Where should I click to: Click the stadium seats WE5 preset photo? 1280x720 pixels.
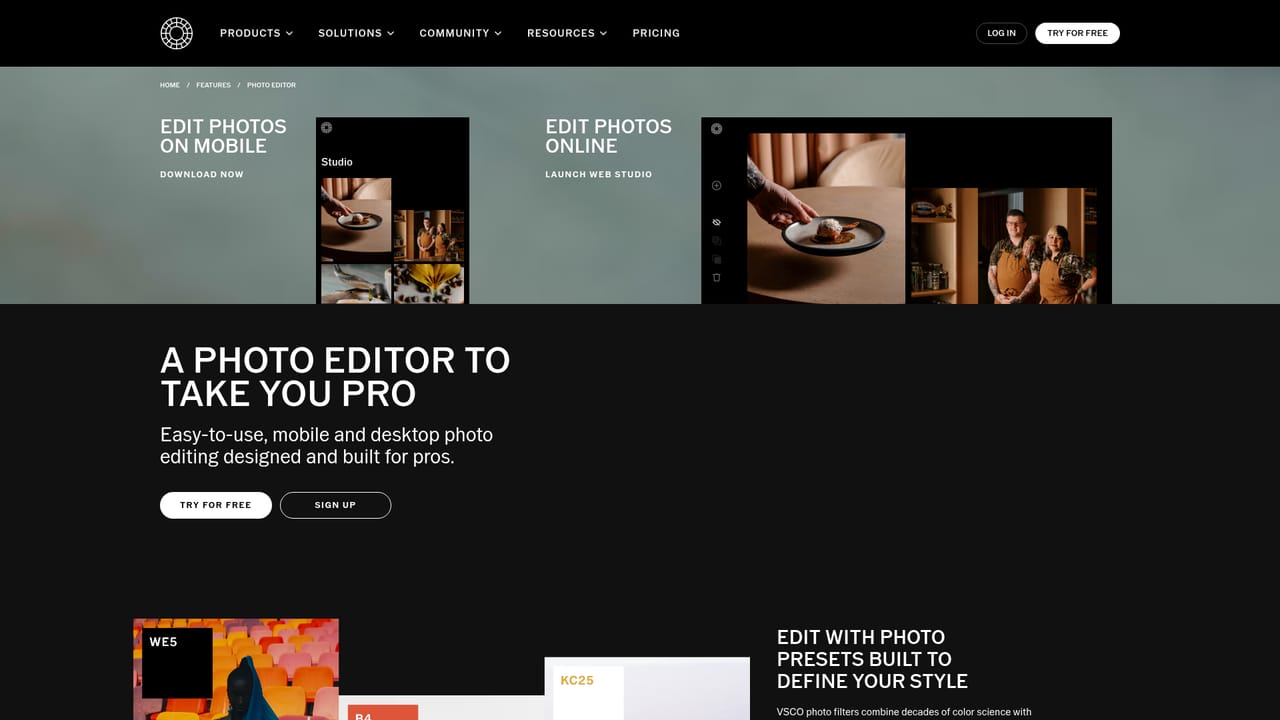(236, 669)
